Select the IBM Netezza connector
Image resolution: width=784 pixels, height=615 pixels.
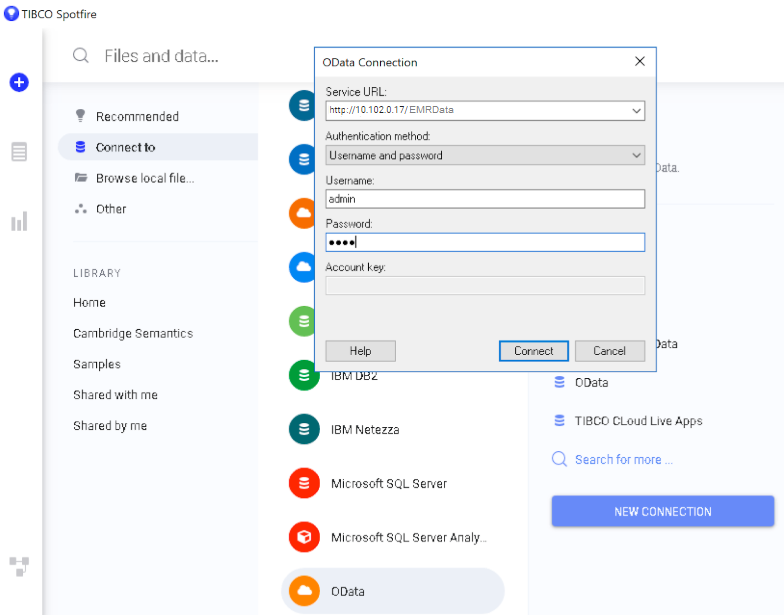tap(365, 430)
